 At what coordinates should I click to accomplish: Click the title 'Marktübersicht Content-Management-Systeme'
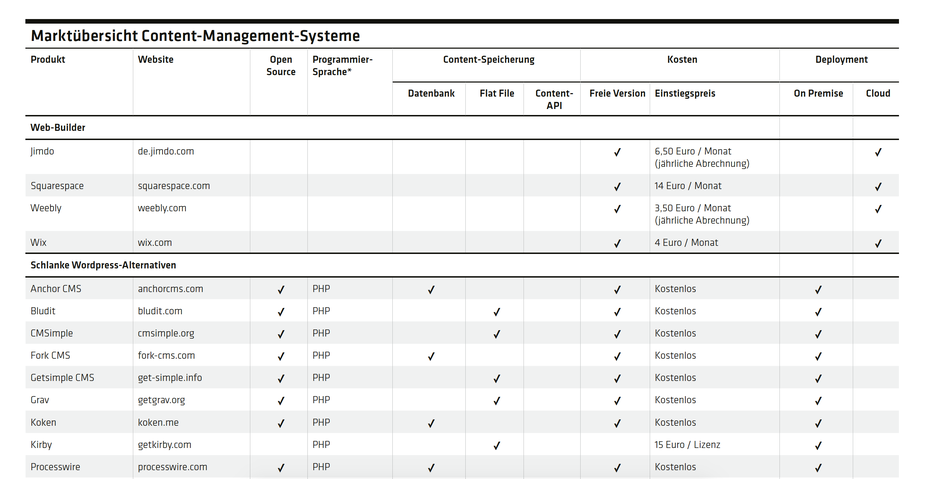pos(195,36)
